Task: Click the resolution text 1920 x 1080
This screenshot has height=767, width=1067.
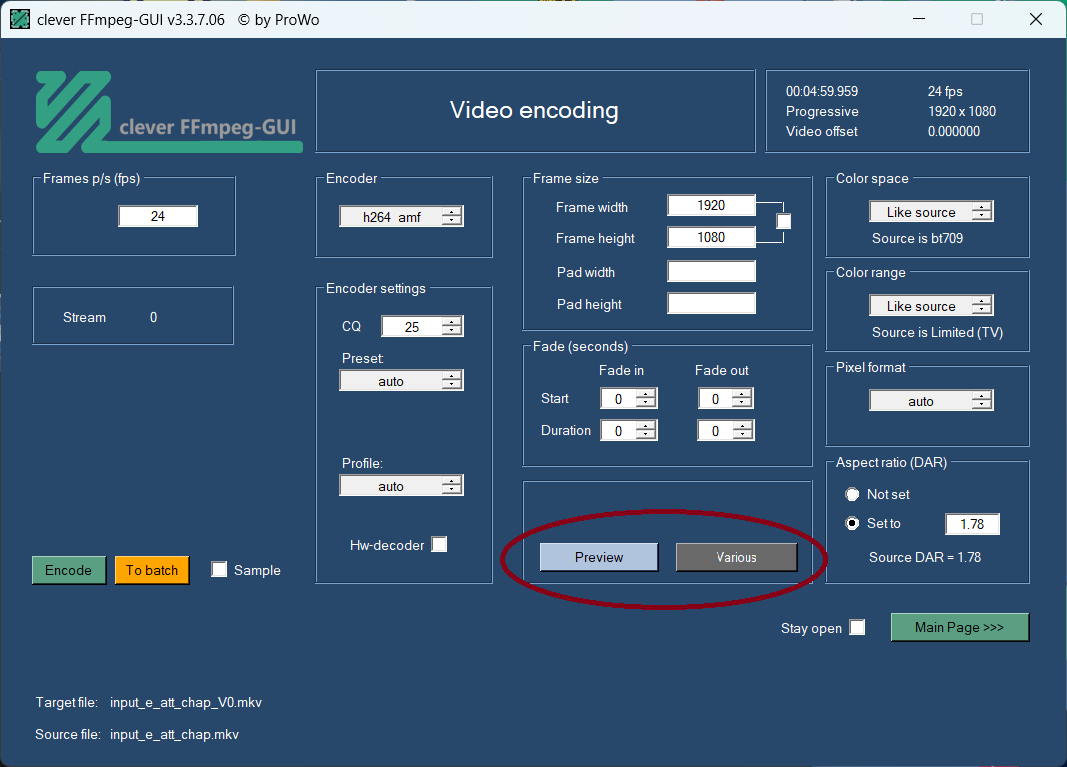Action: tap(962, 111)
